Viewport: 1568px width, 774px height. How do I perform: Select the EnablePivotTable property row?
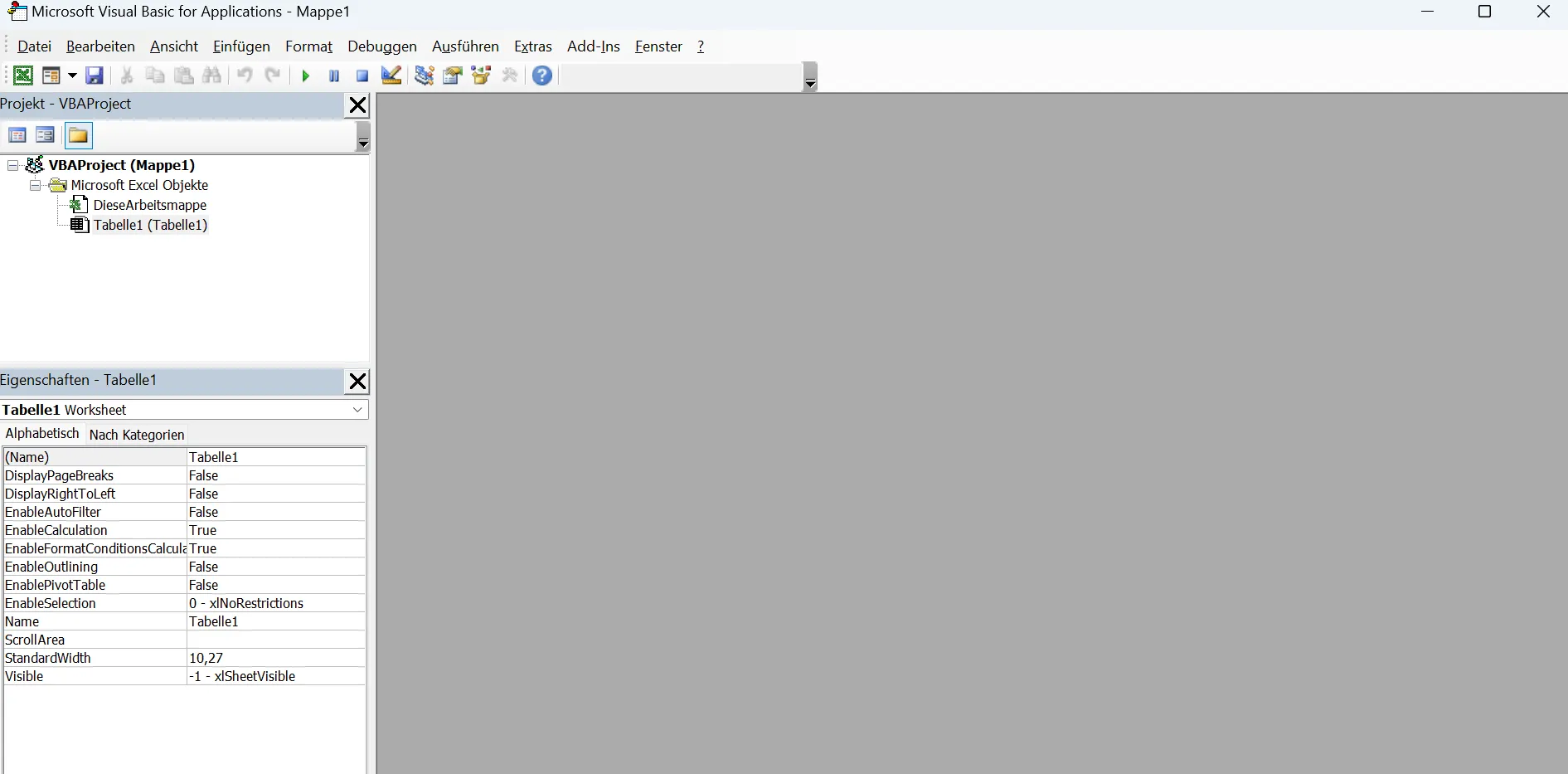pos(184,585)
